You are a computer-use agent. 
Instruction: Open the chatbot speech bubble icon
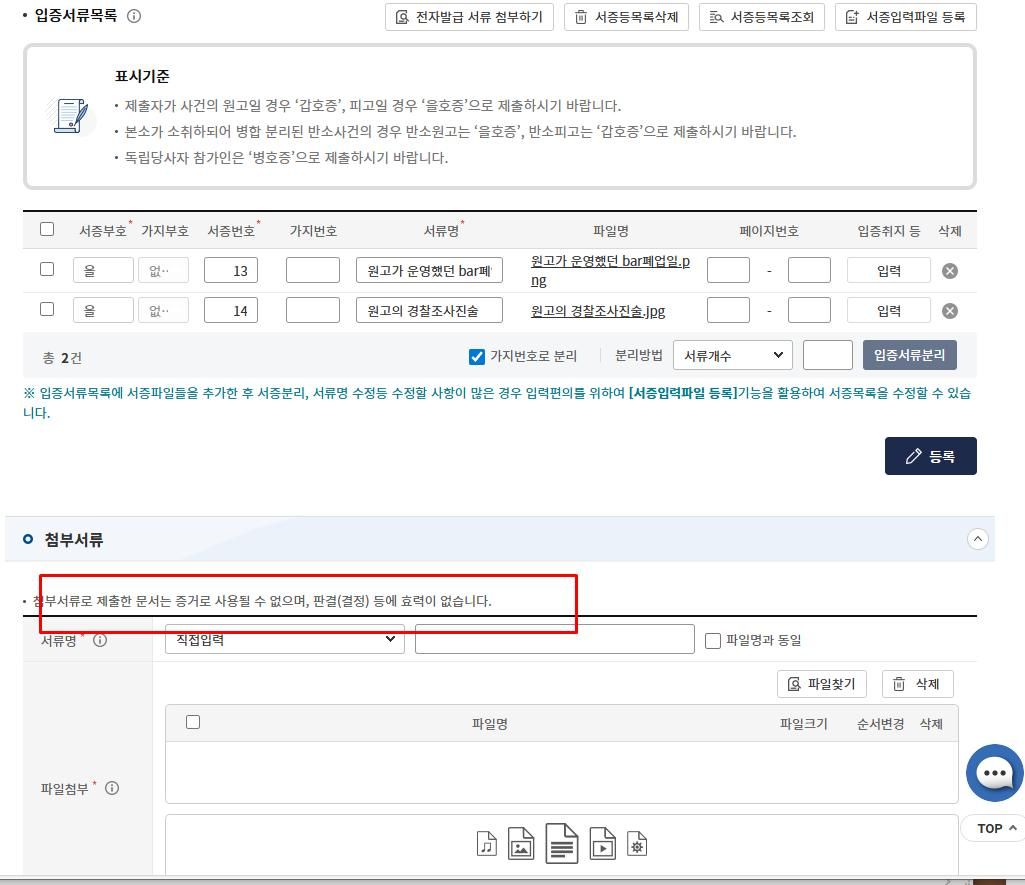tap(994, 773)
